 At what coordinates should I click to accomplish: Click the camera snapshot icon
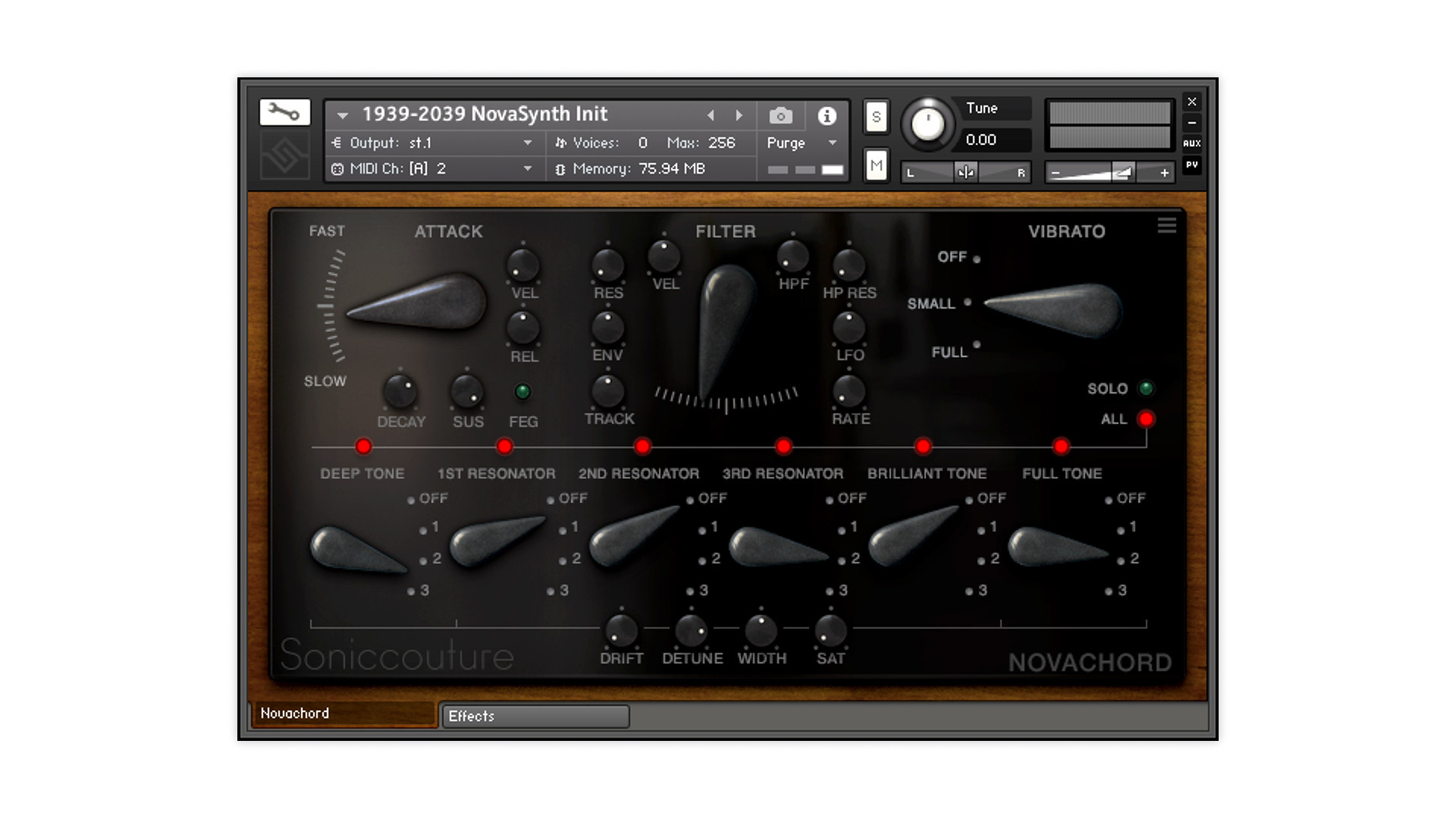coord(780,115)
